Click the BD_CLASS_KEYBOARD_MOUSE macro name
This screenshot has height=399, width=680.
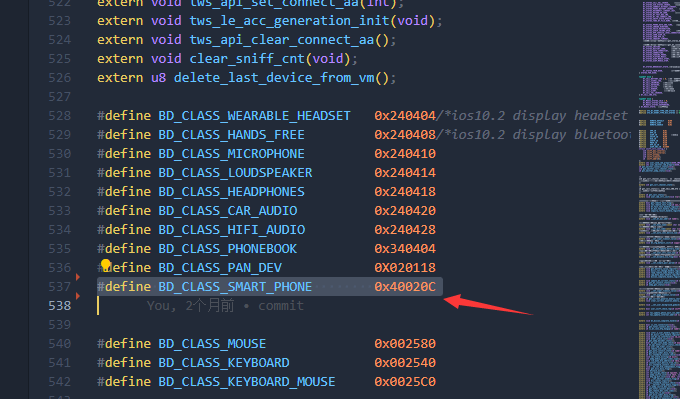point(247,382)
